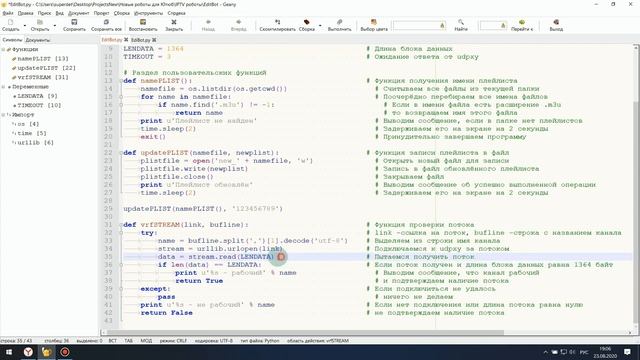Toggle the fold marker of def vrfSTREAM on line 31
The width and height of the screenshot is (640, 360).
tap(121, 225)
